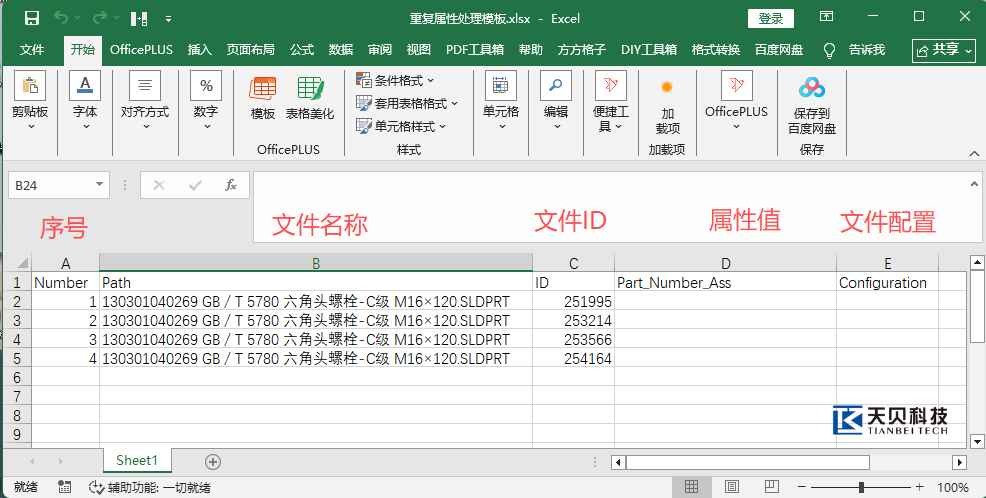The image size is (986, 498).
Task: Select column B header
Action: click(316, 263)
